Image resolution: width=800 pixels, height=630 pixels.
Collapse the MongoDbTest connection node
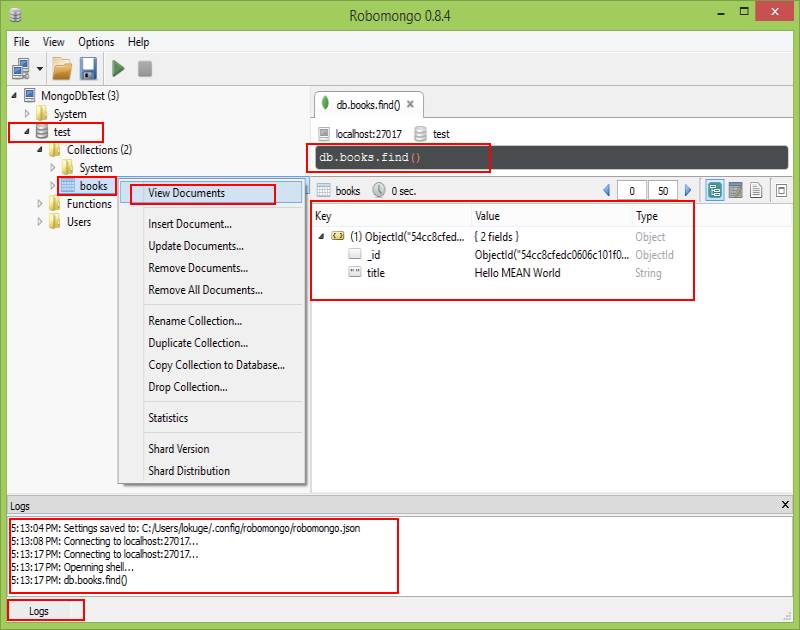click(x=14, y=95)
